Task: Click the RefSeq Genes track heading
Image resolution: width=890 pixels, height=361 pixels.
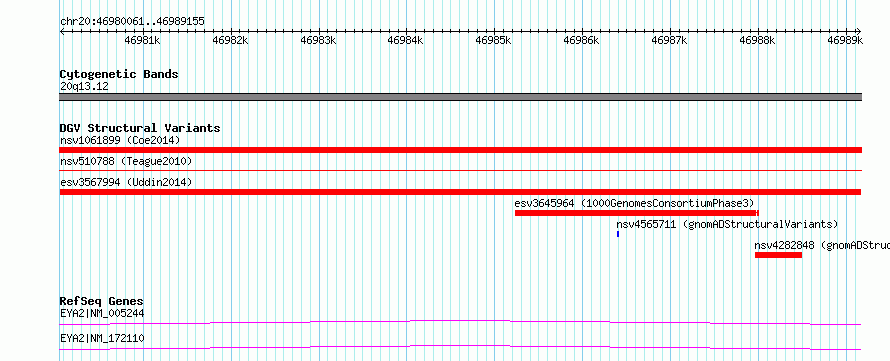Action: [x=102, y=301]
